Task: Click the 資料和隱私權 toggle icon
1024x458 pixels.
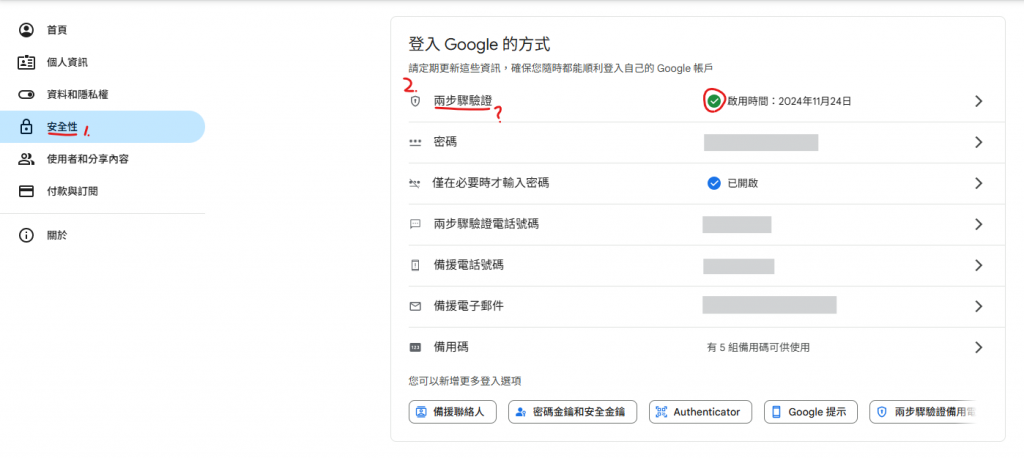Action: coord(26,95)
